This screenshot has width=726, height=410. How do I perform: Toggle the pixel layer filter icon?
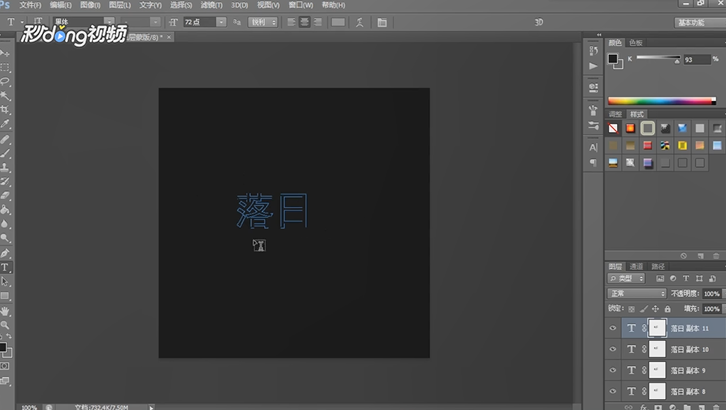tap(660, 278)
